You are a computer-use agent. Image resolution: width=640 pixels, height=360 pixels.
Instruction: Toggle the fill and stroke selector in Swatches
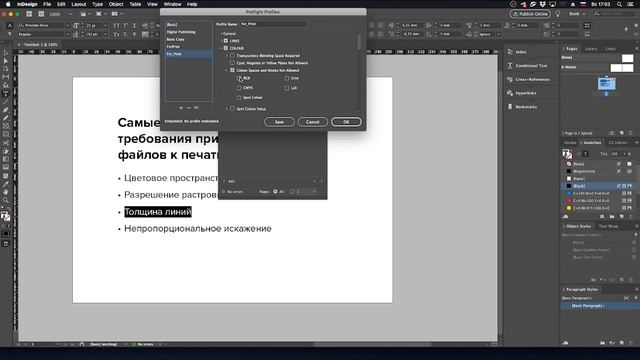click(x=567, y=154)
